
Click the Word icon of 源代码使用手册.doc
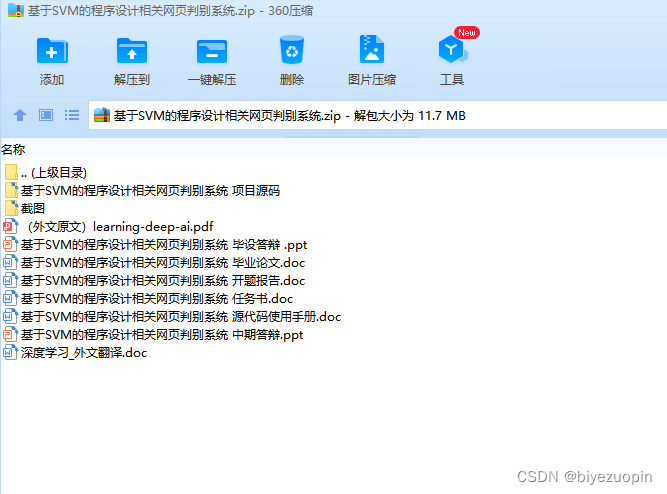(x=11, y=316)
